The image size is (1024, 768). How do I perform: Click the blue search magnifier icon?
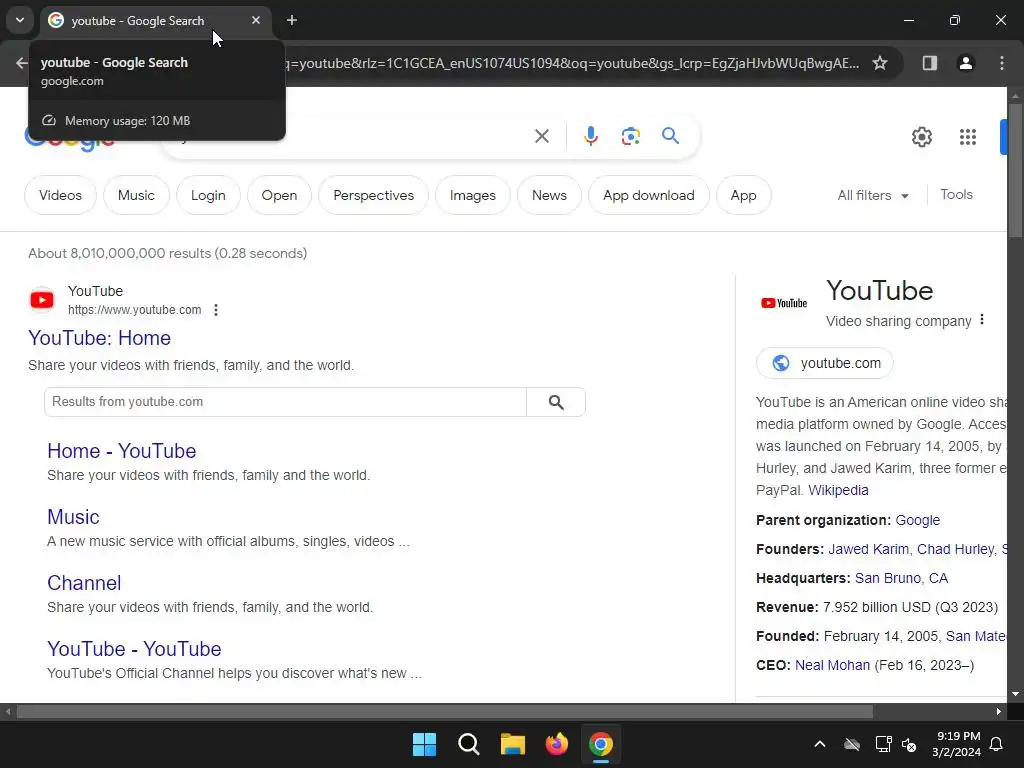click(x=670, y=136)
